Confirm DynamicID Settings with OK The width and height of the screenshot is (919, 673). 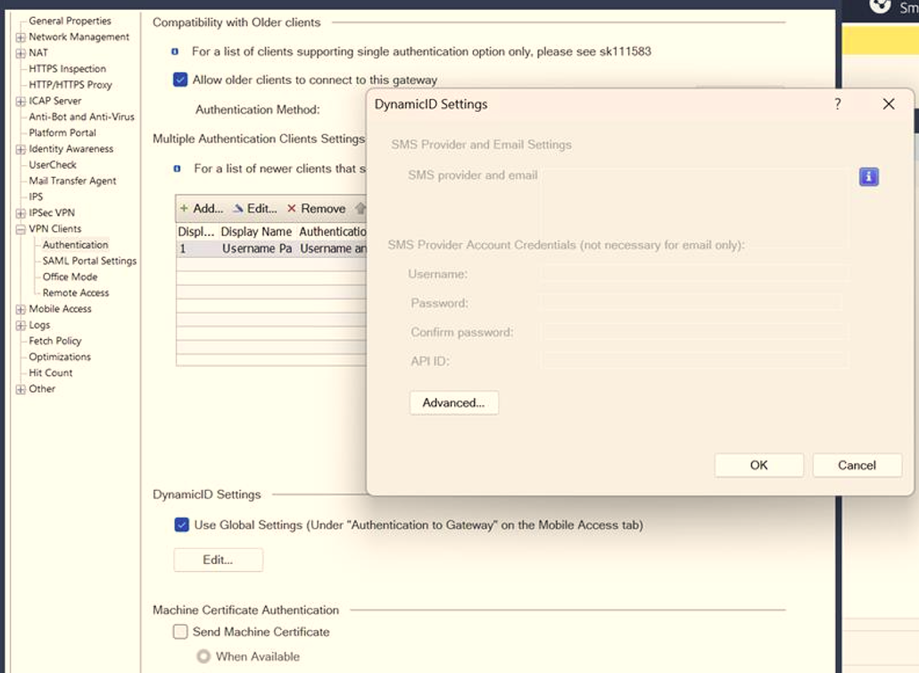[759, 465]
